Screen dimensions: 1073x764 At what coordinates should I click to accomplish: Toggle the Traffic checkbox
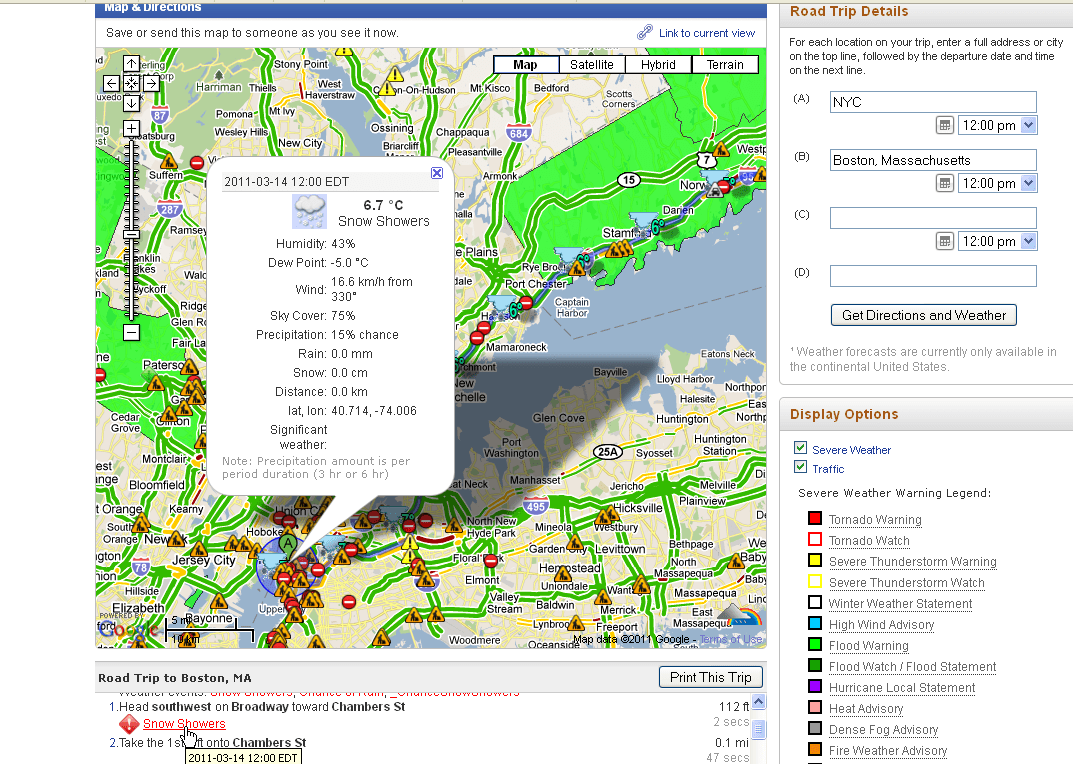pyautogui.click(x=801, y=467)
